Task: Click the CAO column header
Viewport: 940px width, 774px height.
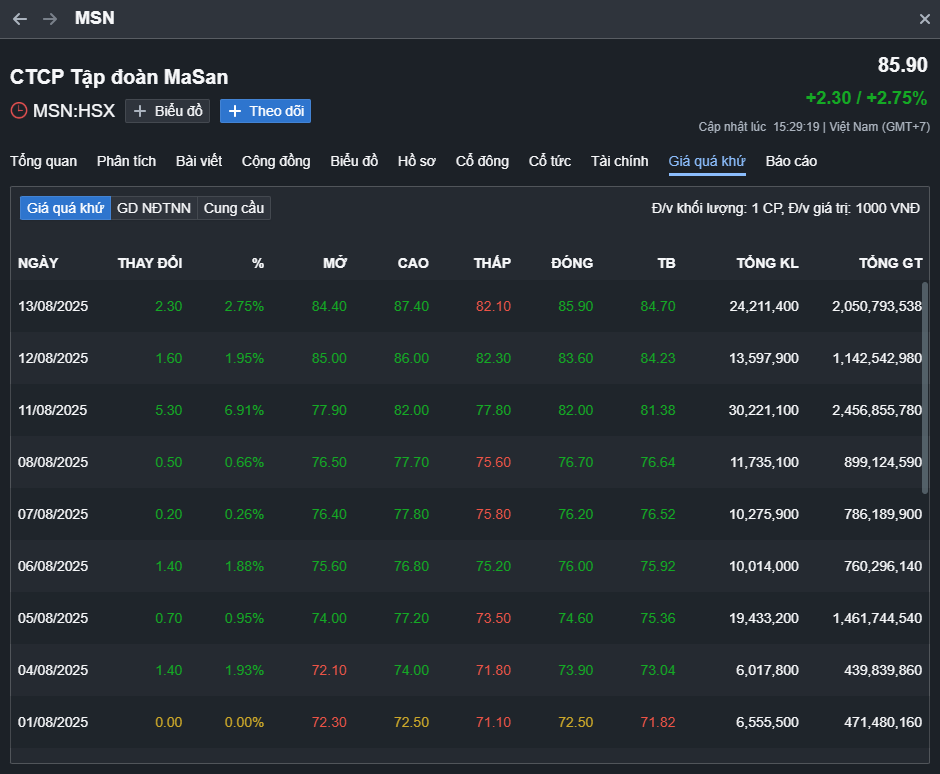Action: coord(413,263)
